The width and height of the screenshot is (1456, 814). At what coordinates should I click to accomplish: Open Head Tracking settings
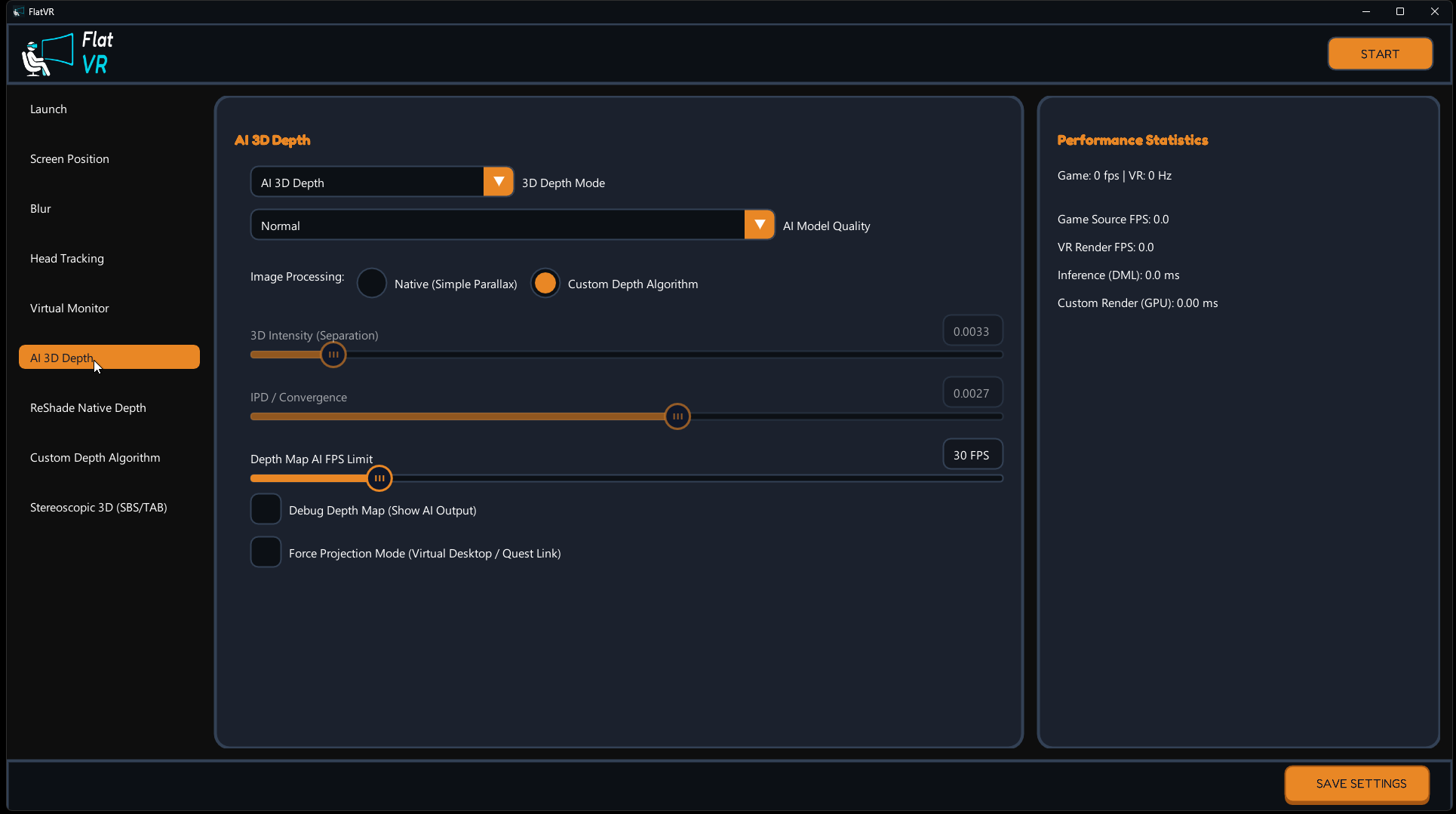point(109,258)
